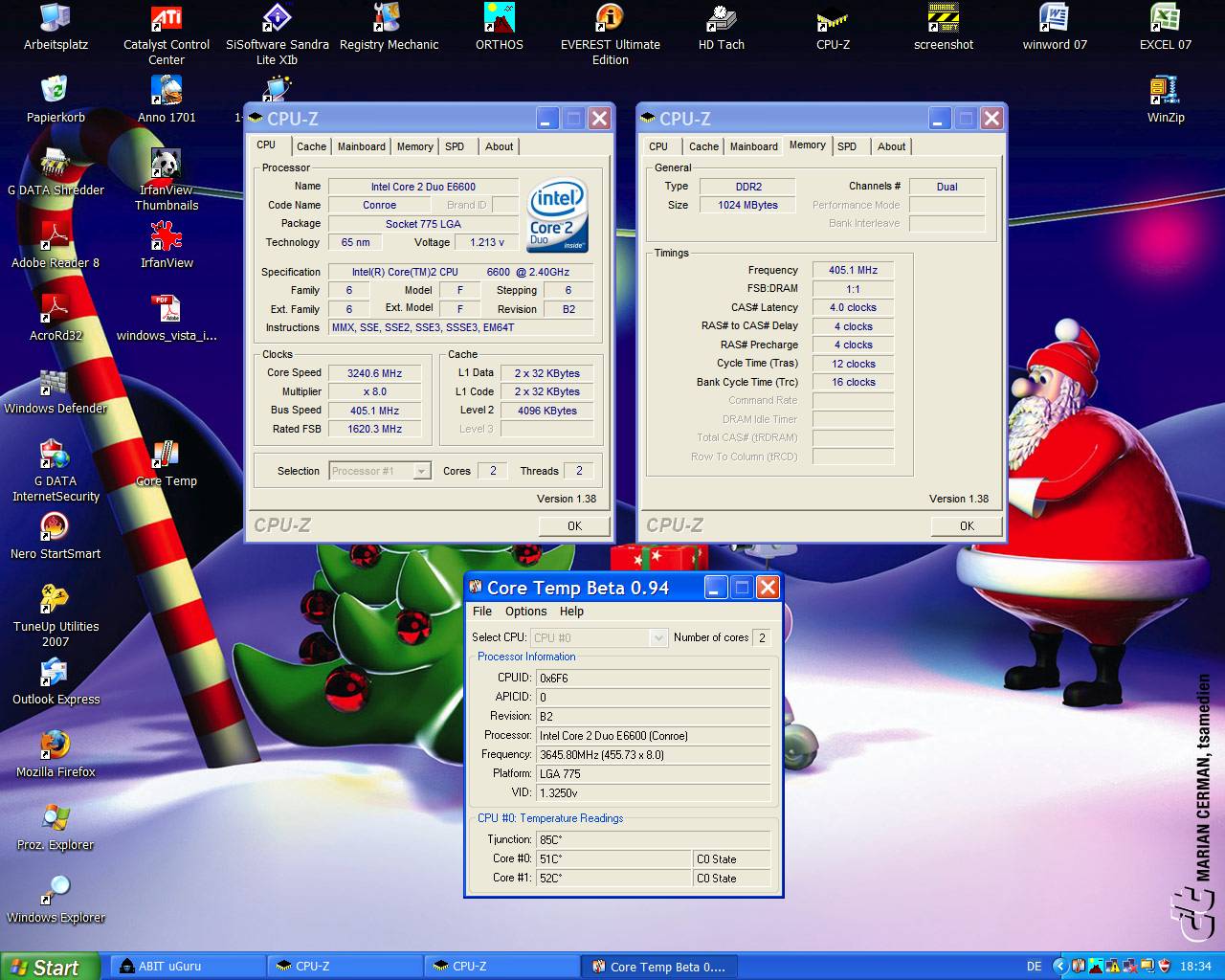The width and height of the screenshot is (1225, 980).
Task: Open Options menu in Core Temp
Action: [526, 612]
